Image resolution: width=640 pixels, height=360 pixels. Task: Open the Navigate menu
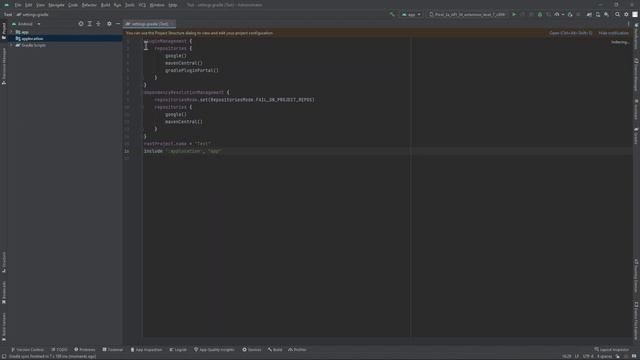(56, 5)
